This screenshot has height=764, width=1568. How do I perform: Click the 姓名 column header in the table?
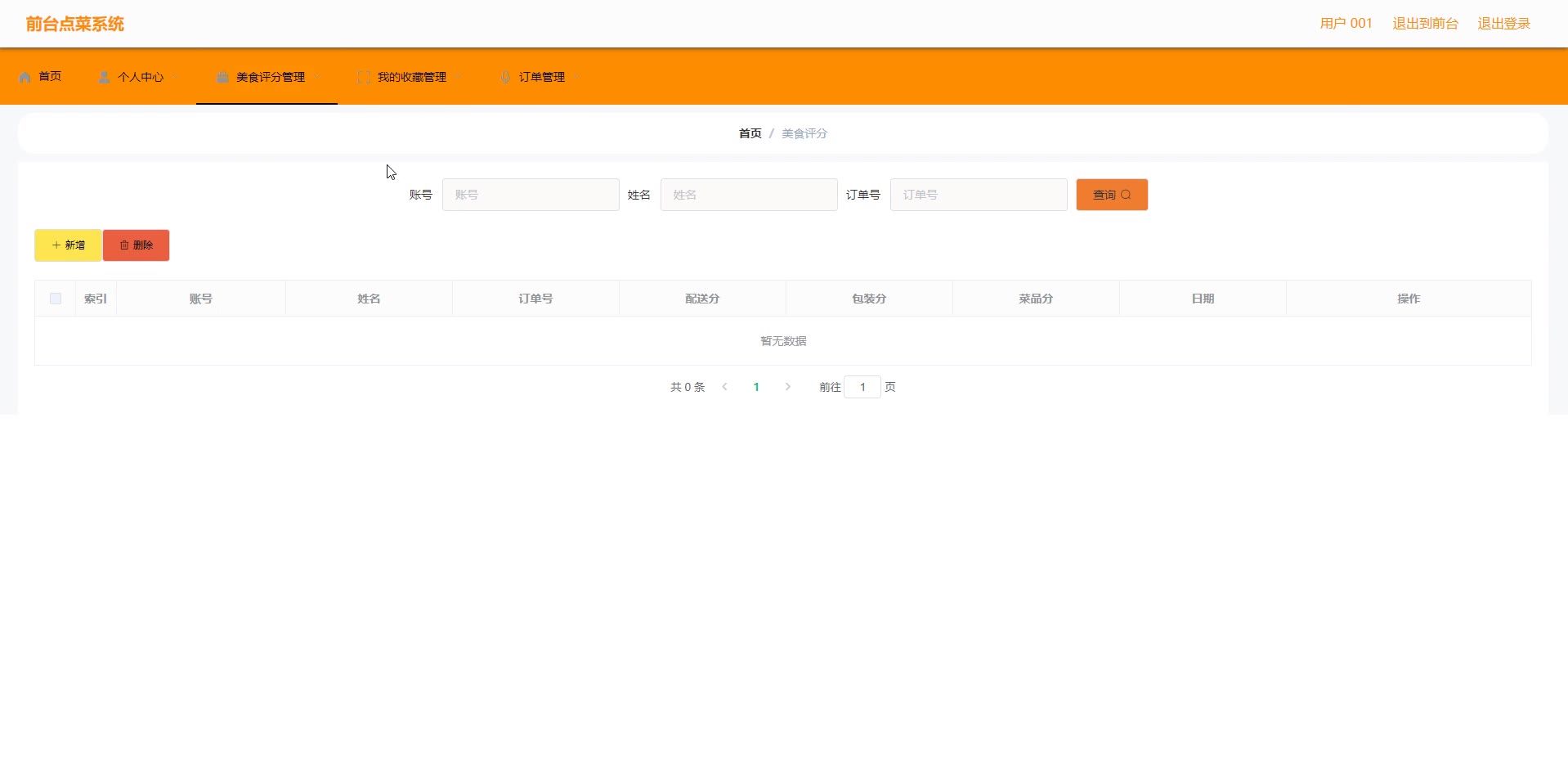pos(369,299)
